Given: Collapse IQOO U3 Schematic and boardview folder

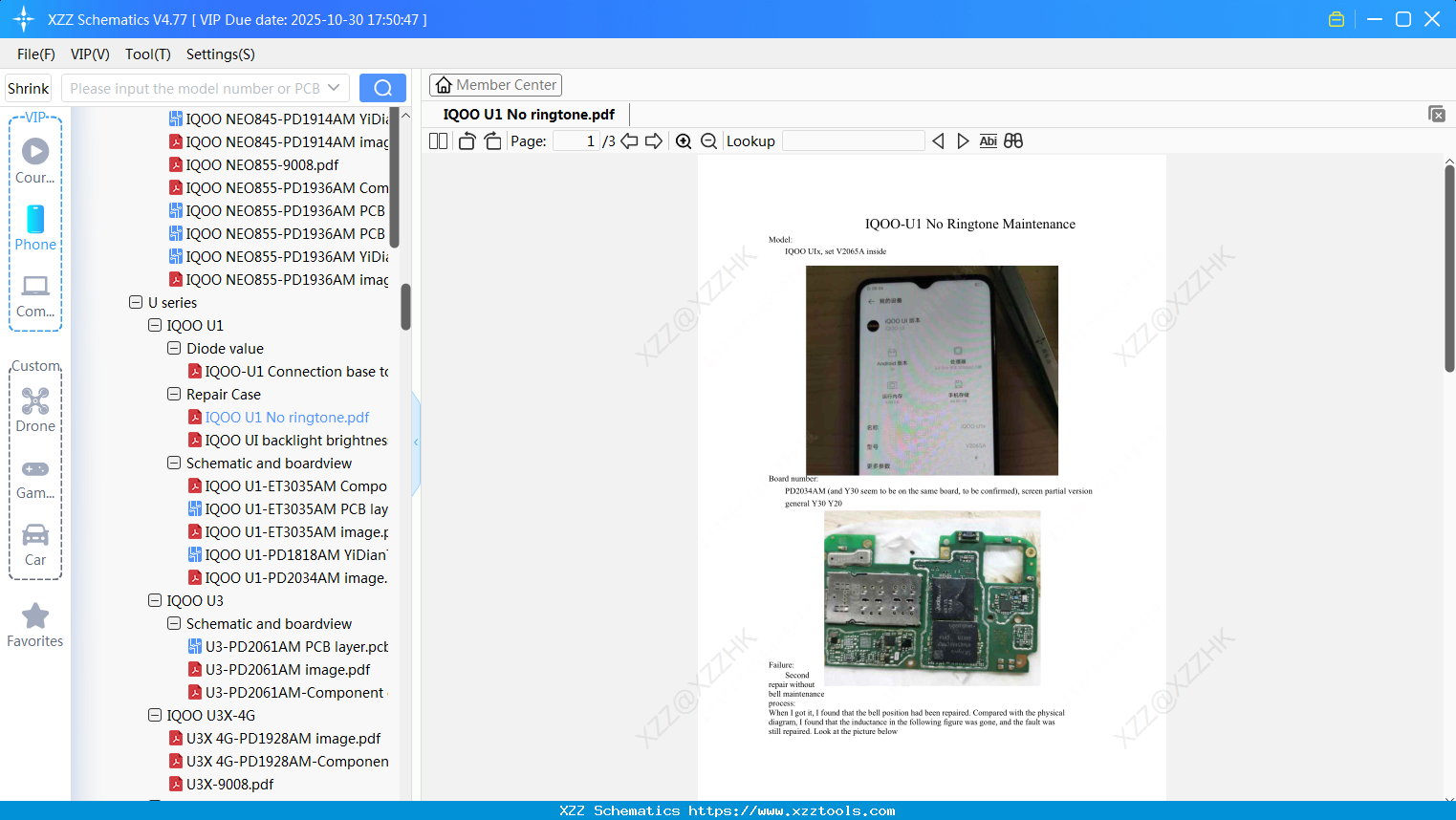Looking at the screenshot, I should point(174,623).
